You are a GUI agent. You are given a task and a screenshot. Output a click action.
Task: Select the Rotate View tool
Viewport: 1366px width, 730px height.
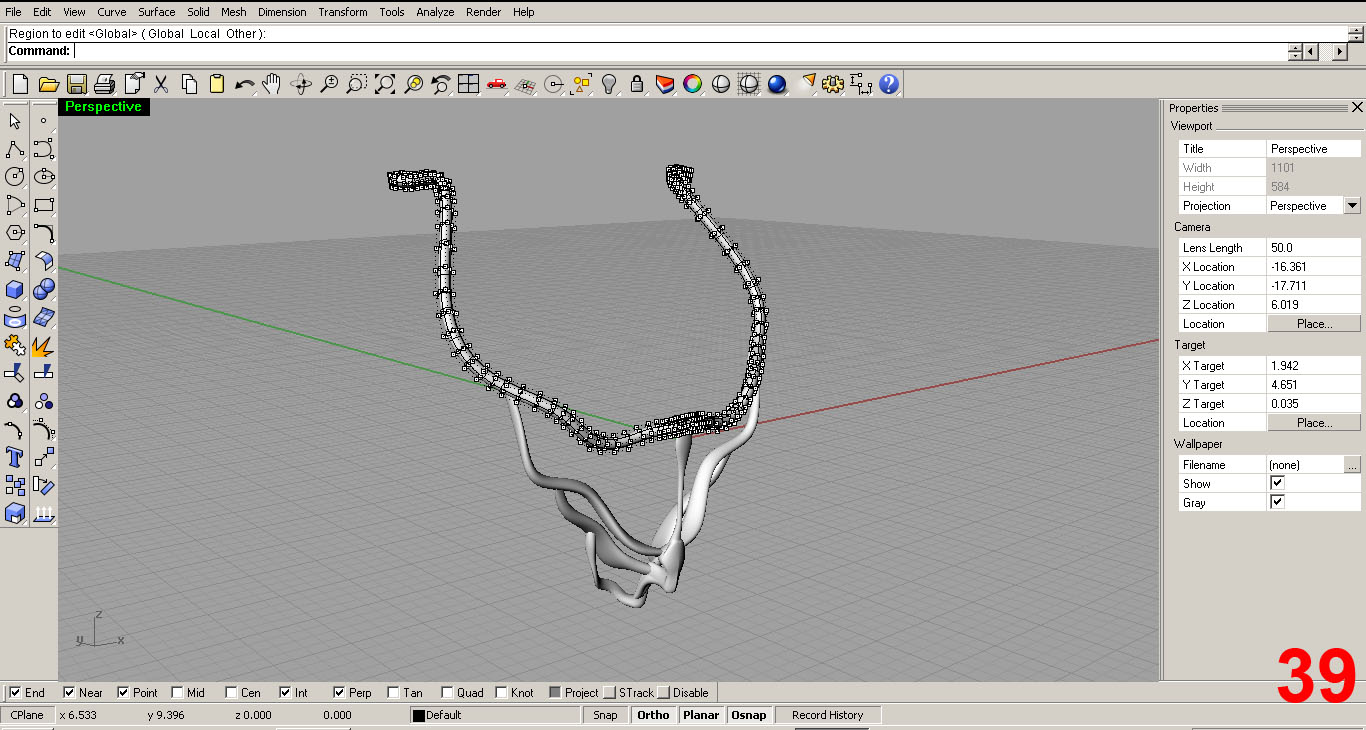click(301, 84)
